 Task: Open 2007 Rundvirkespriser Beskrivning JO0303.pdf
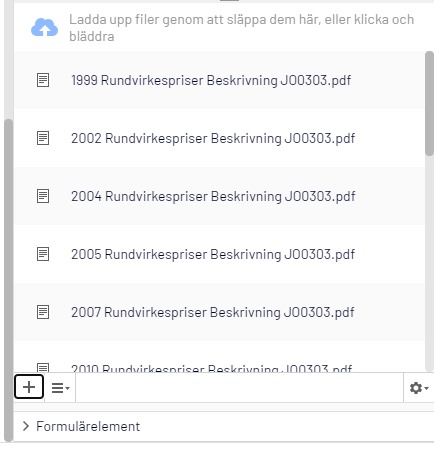pos(212,312)
